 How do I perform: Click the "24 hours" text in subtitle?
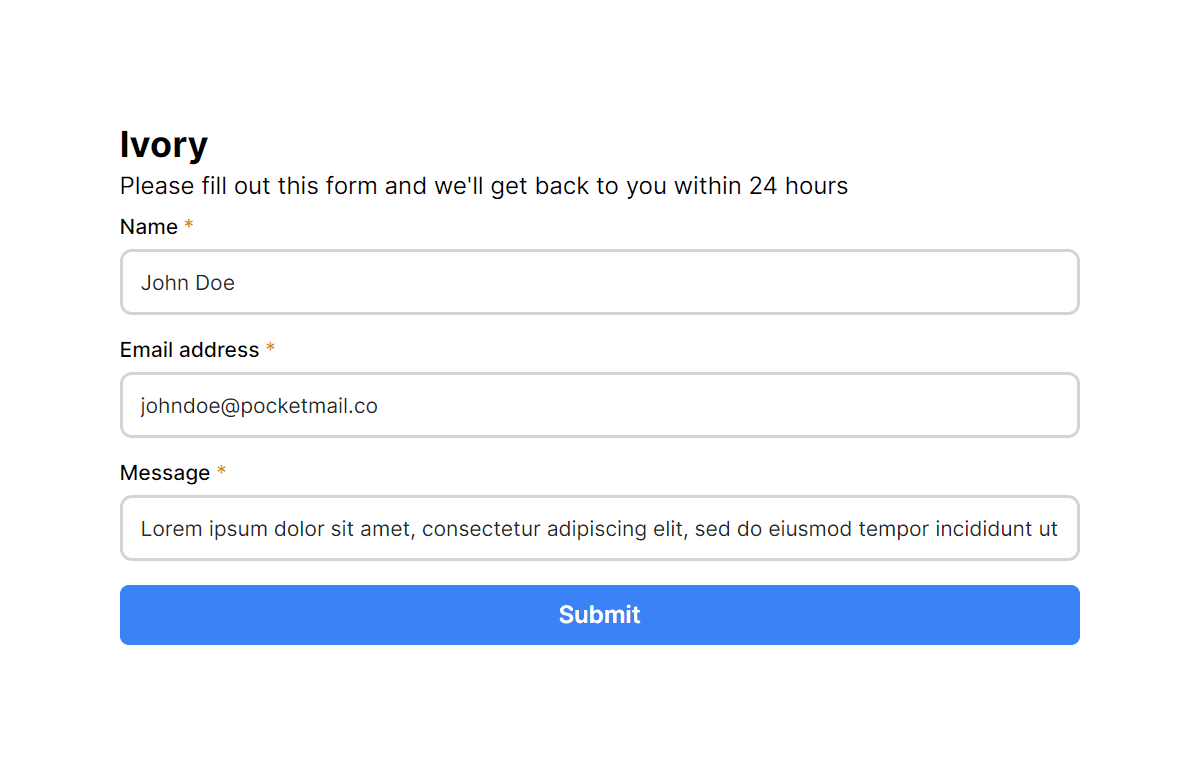tap(798, 186)
